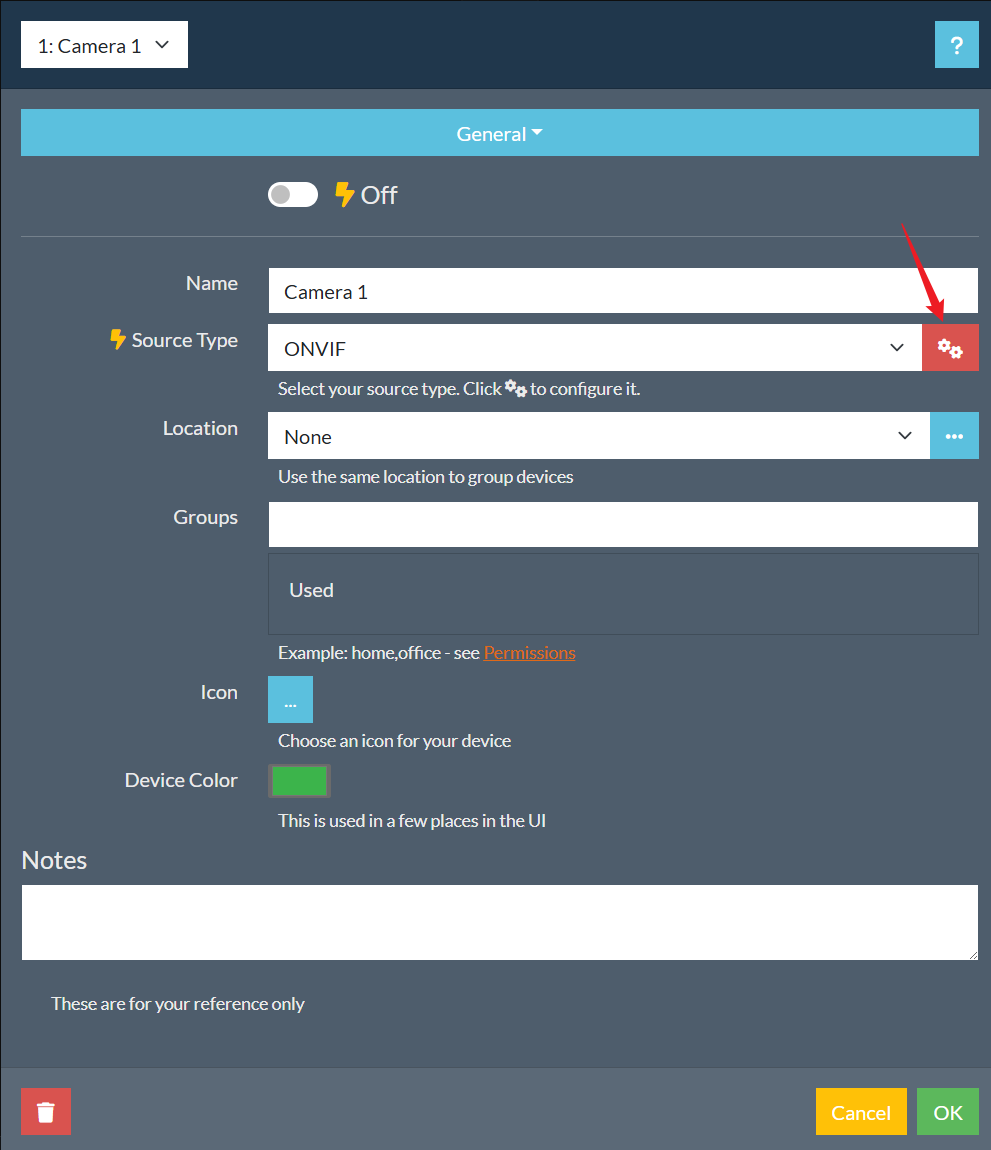991x1150 pixels.
Task: Confirm settings with the green OK button
Action: tap(947, 1112)
